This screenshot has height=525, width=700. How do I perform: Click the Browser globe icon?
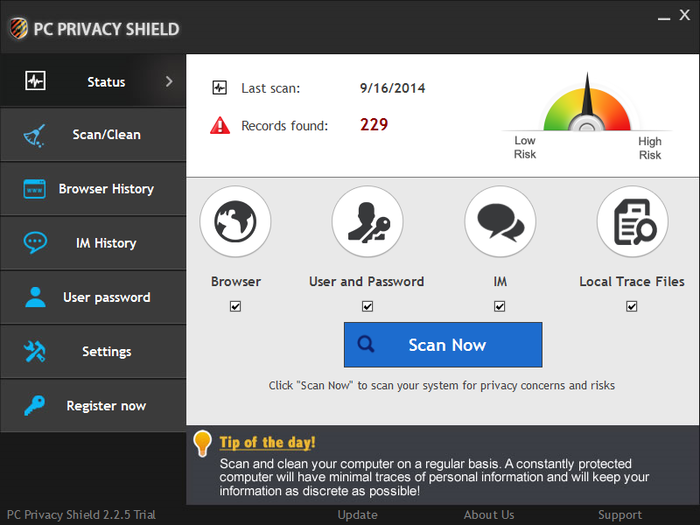coord(235,222)
